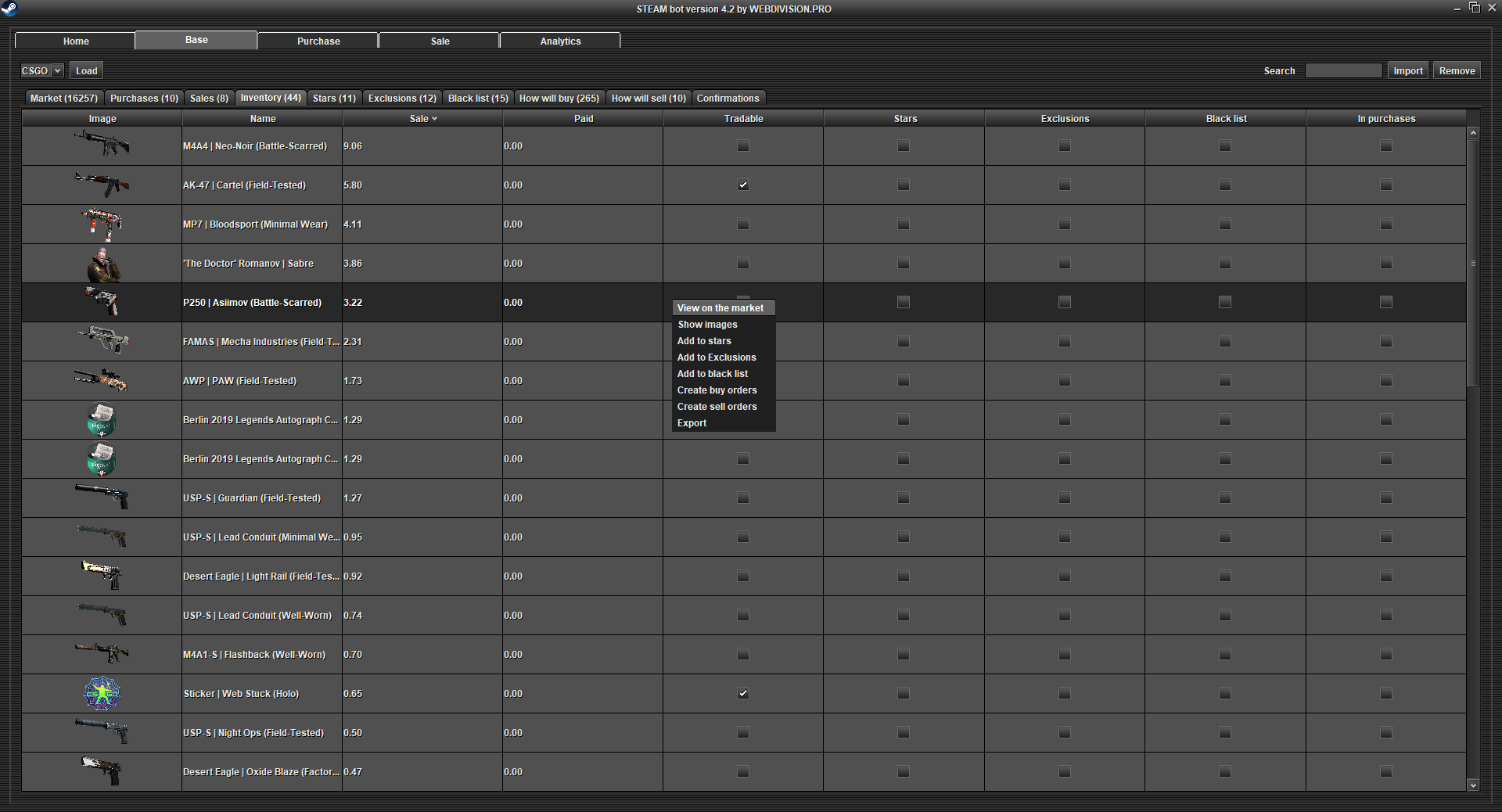Click the AWP PAW weapon image
This screenshot has height=812, width=1502.
[x=102, y=380]
